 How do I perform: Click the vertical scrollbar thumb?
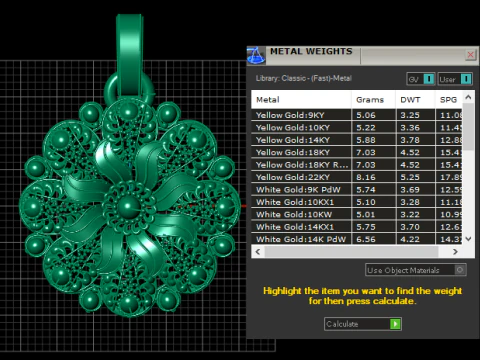click(468, 127)
